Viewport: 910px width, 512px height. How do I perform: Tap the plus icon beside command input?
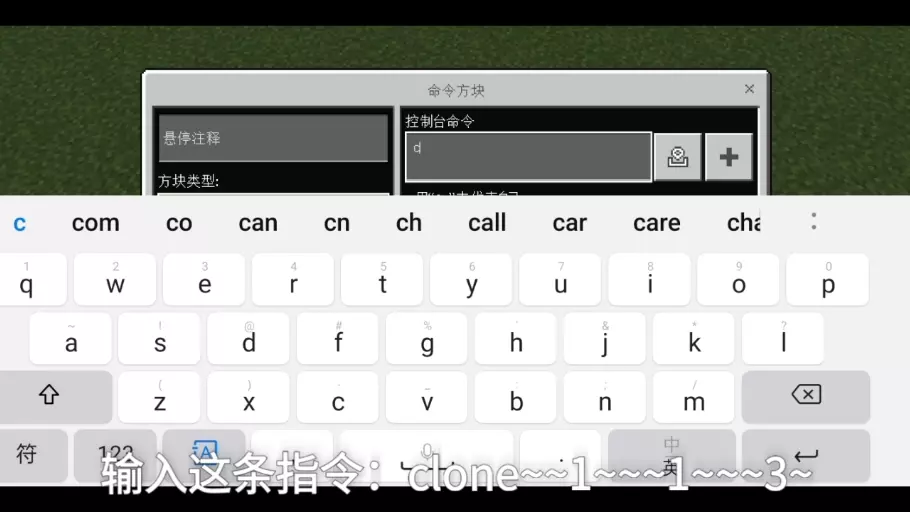(729, 157)
